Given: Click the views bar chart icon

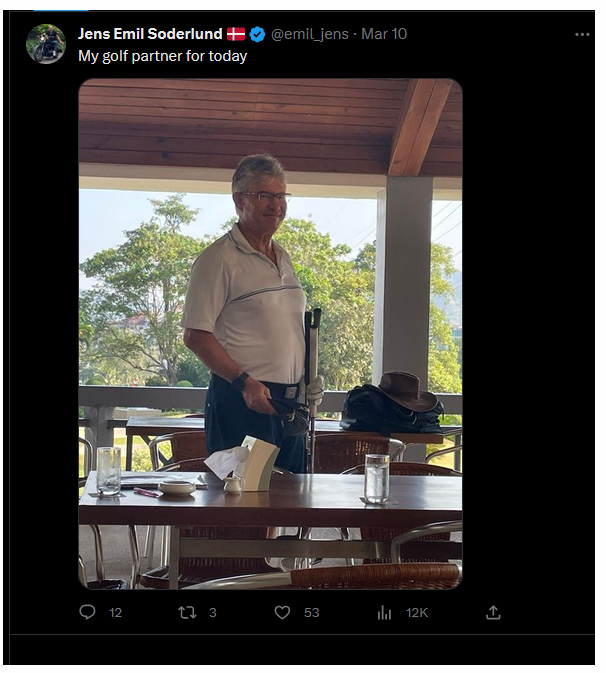Looking at the screenshot, I should point(384,612).
